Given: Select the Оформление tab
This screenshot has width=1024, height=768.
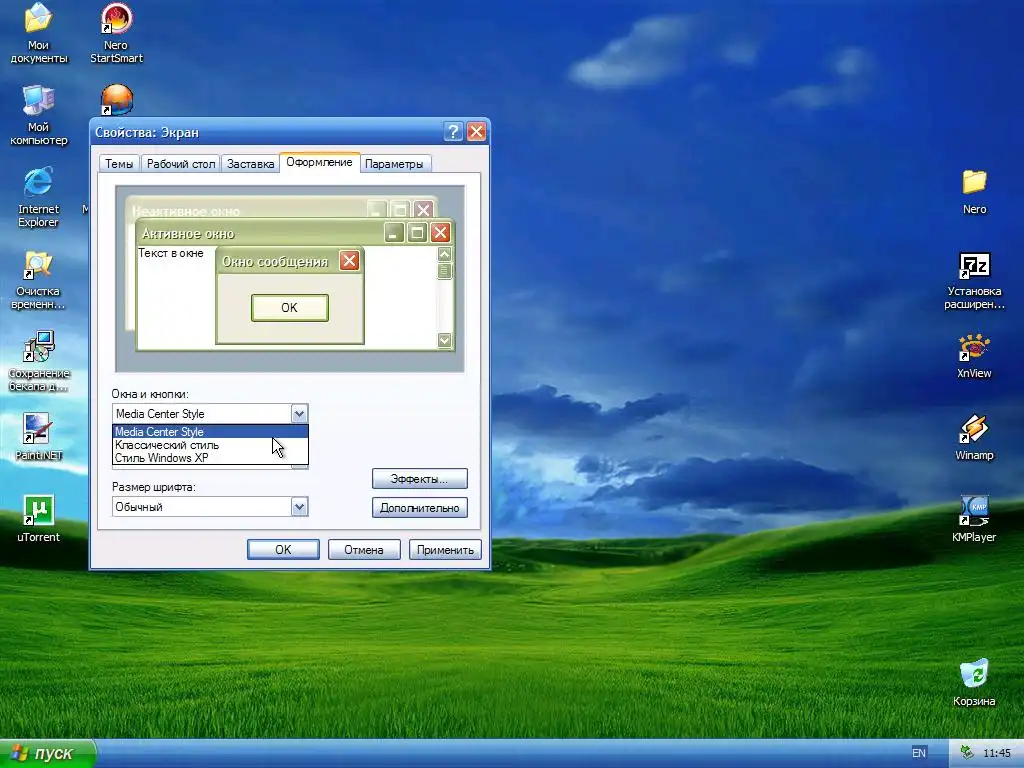Looking at the screenshot, I should 319,162.
